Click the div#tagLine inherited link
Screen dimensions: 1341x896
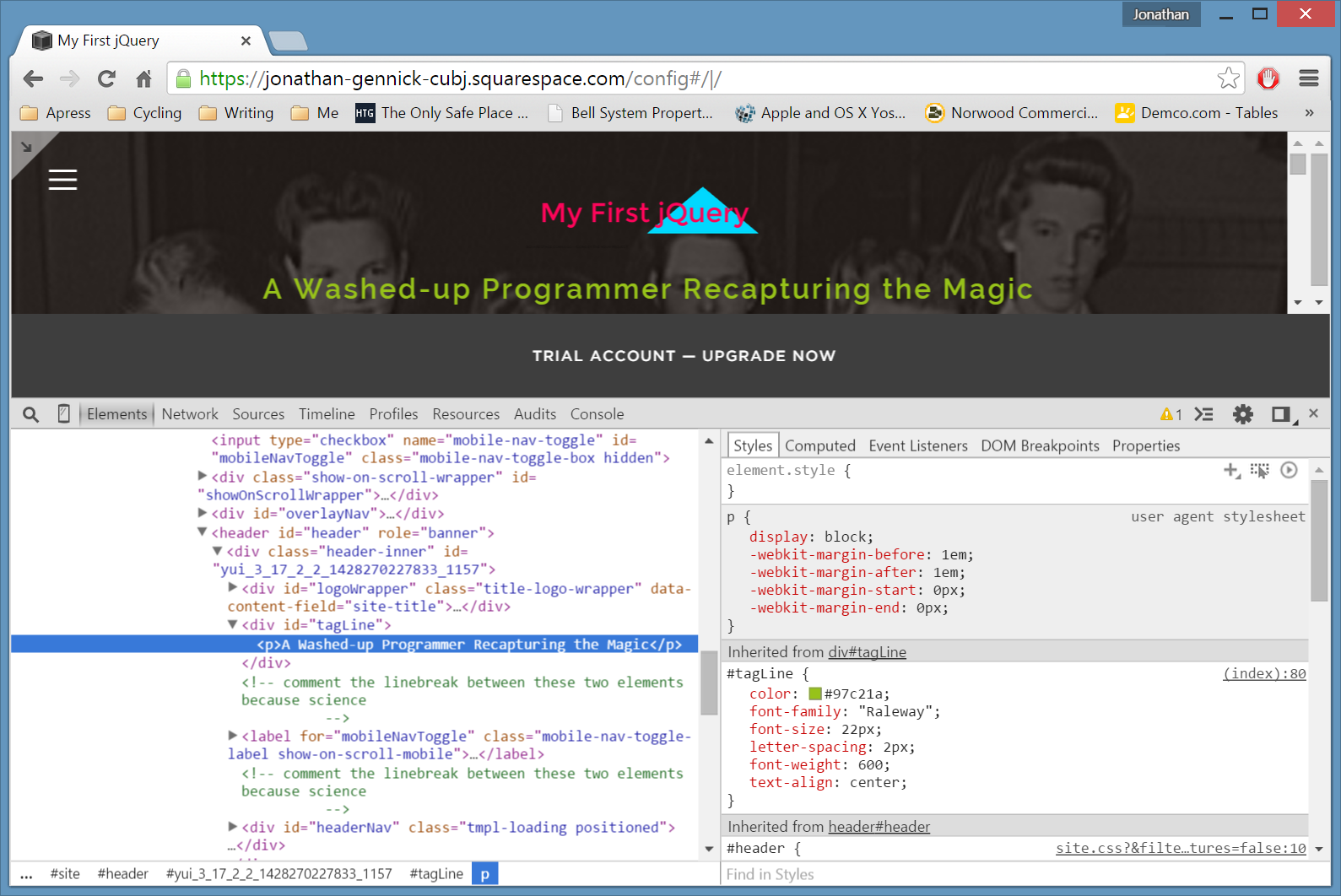point(867,652)
